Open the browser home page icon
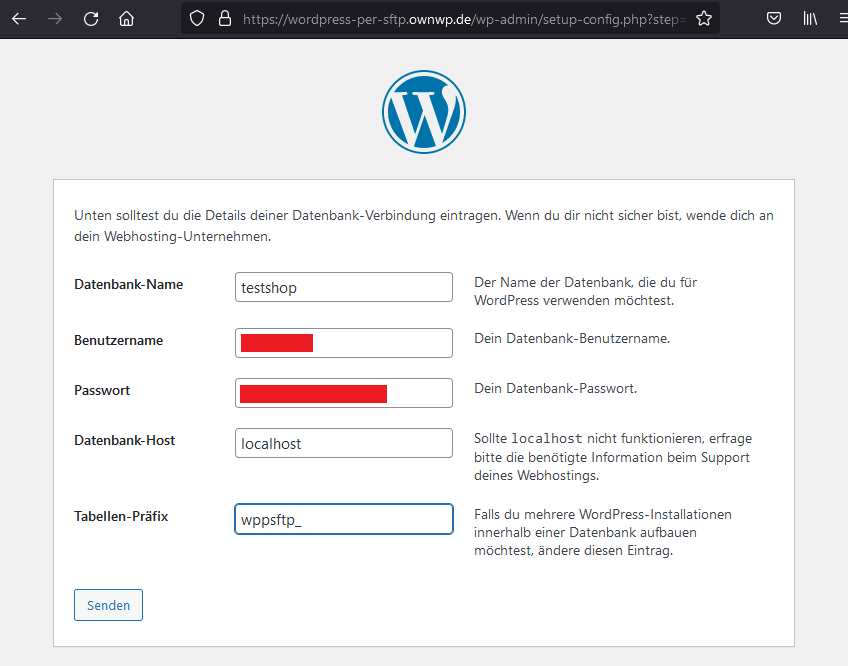 pyautogui.click(x=127, y=19)
